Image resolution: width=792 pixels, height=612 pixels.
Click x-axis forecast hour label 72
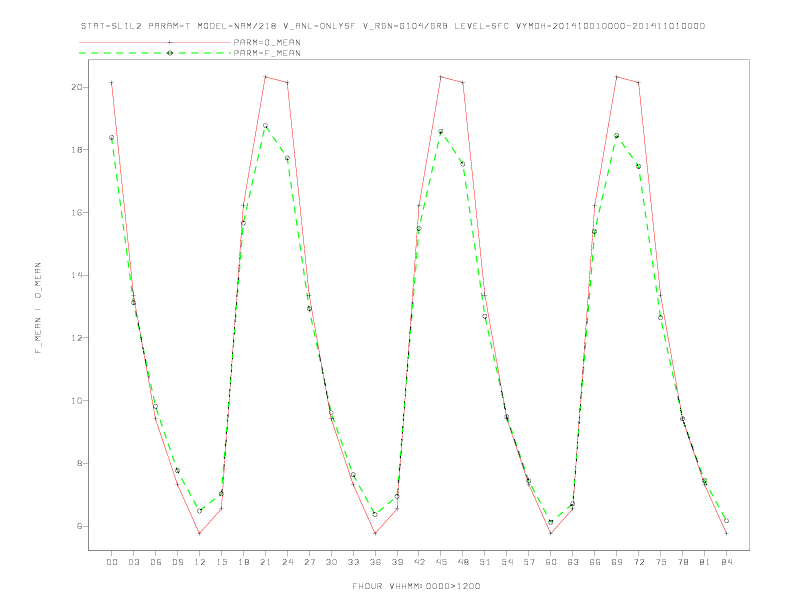point(638,562)
